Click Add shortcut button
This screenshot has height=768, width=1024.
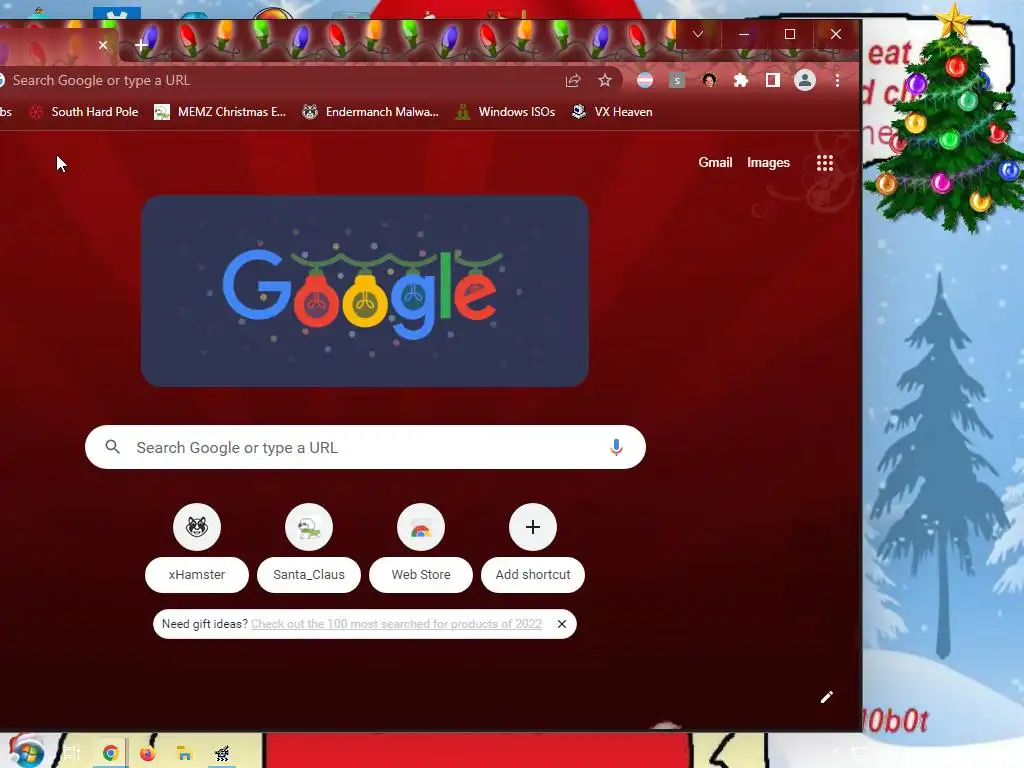point(533,547)
